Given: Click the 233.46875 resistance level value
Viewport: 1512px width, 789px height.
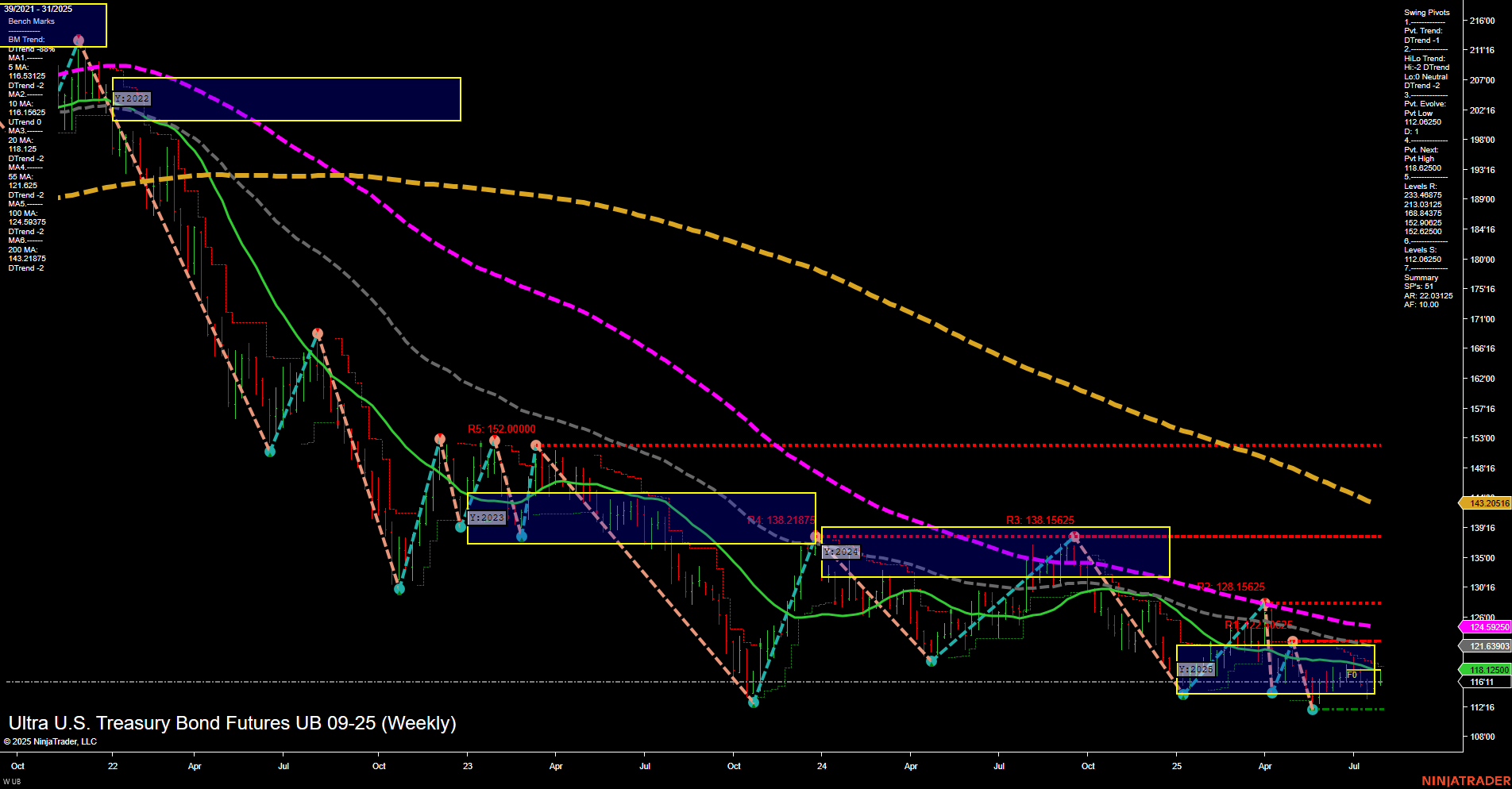Looking at the screenshot, I should [x=1423, y=195].
